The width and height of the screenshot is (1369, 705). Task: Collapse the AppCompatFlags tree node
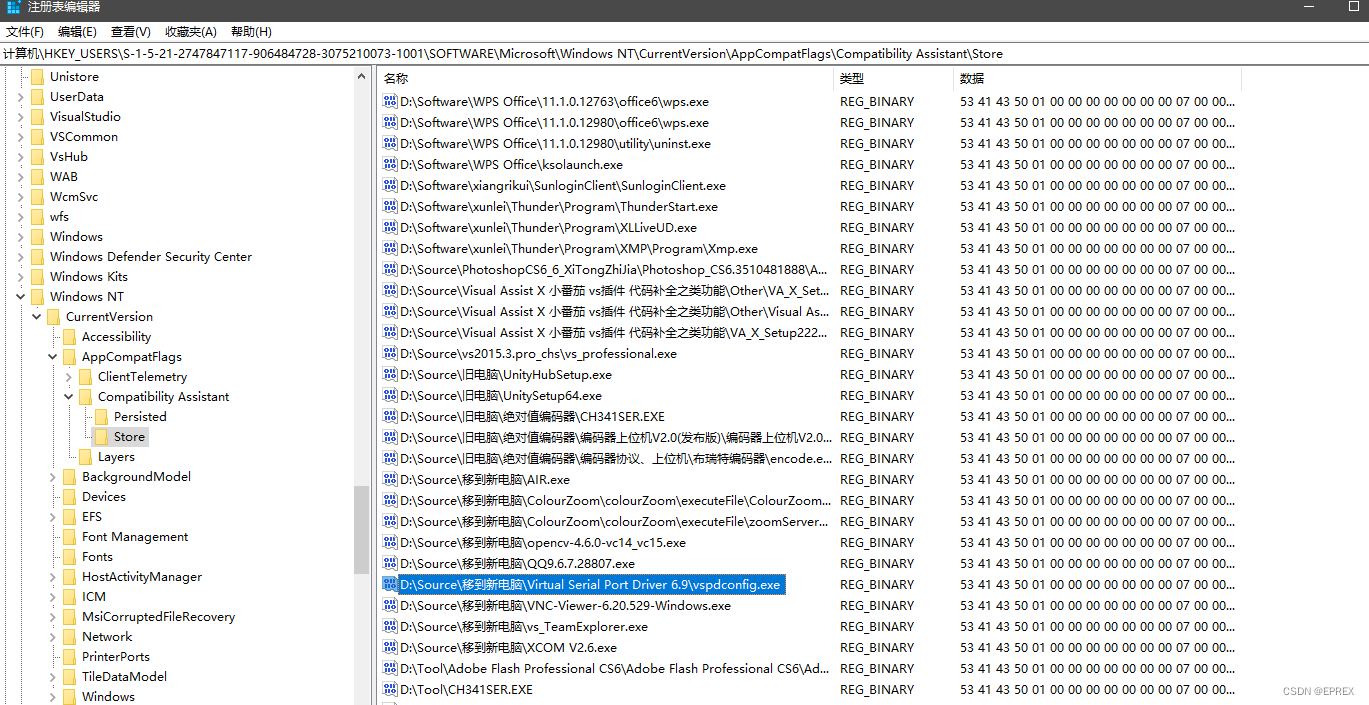coord(53,357)
